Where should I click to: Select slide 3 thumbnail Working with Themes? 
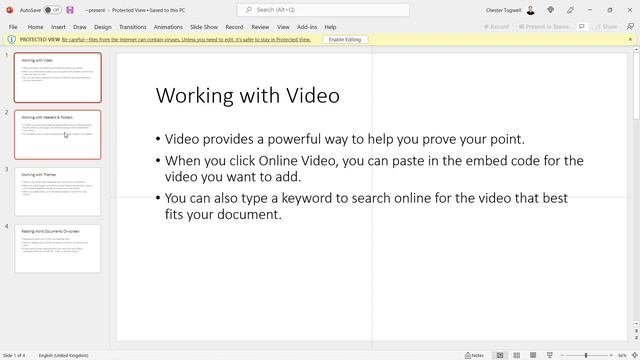click(58, 191)
